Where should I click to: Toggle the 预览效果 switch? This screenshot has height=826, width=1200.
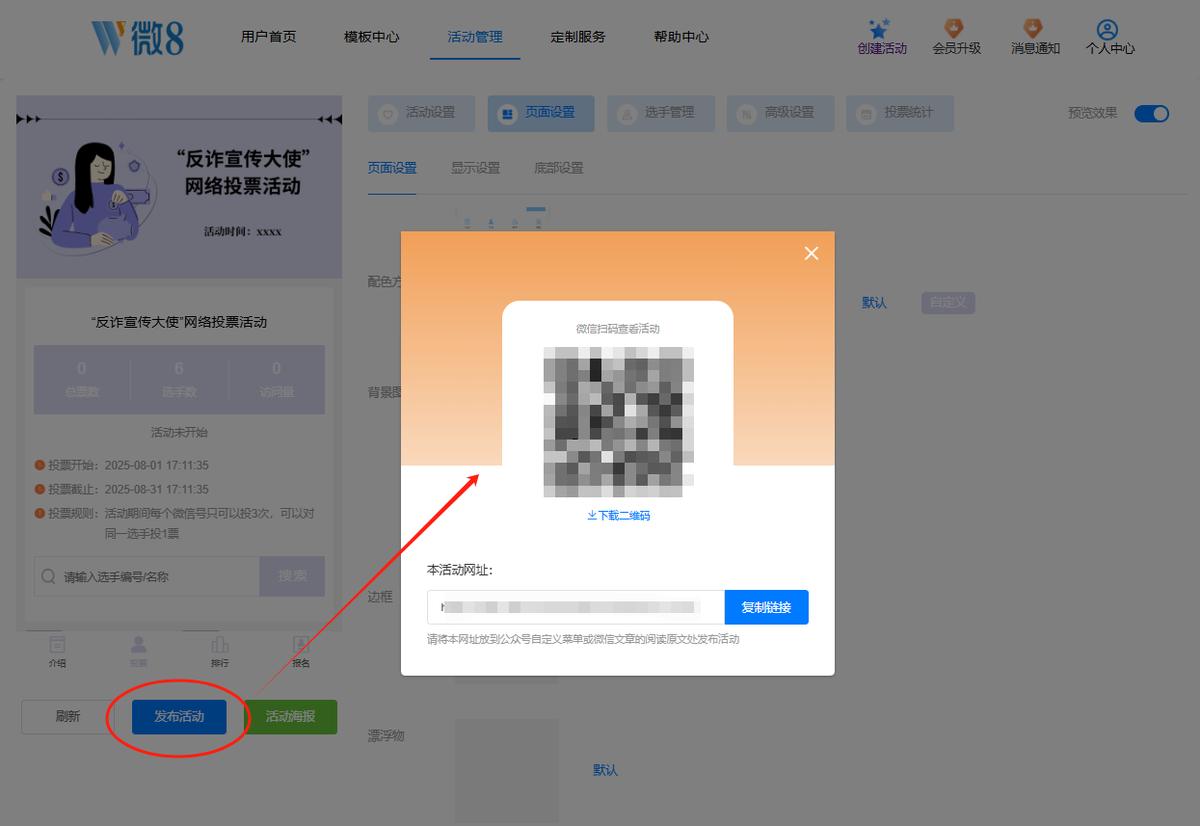(1152, 113)
